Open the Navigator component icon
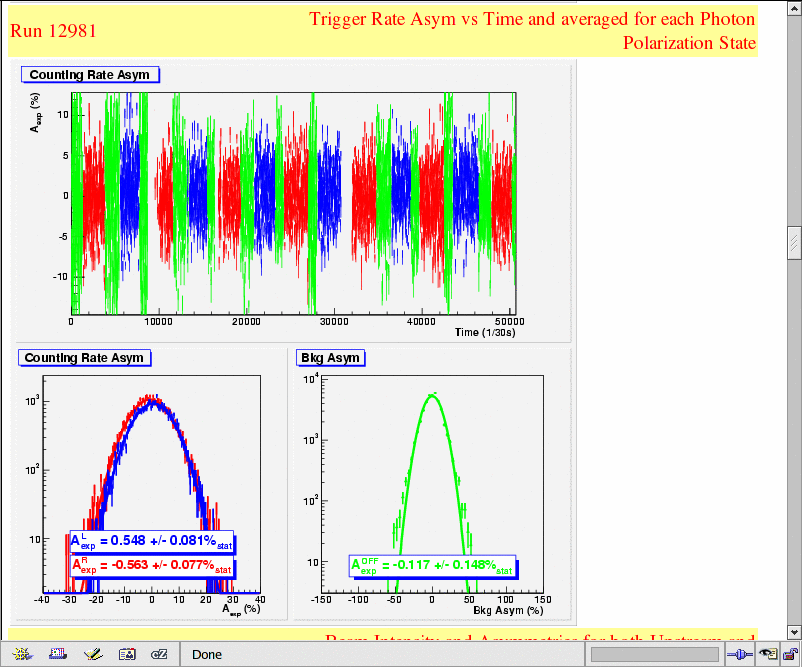Screen dimensions: 802x667 pos(23,654)
